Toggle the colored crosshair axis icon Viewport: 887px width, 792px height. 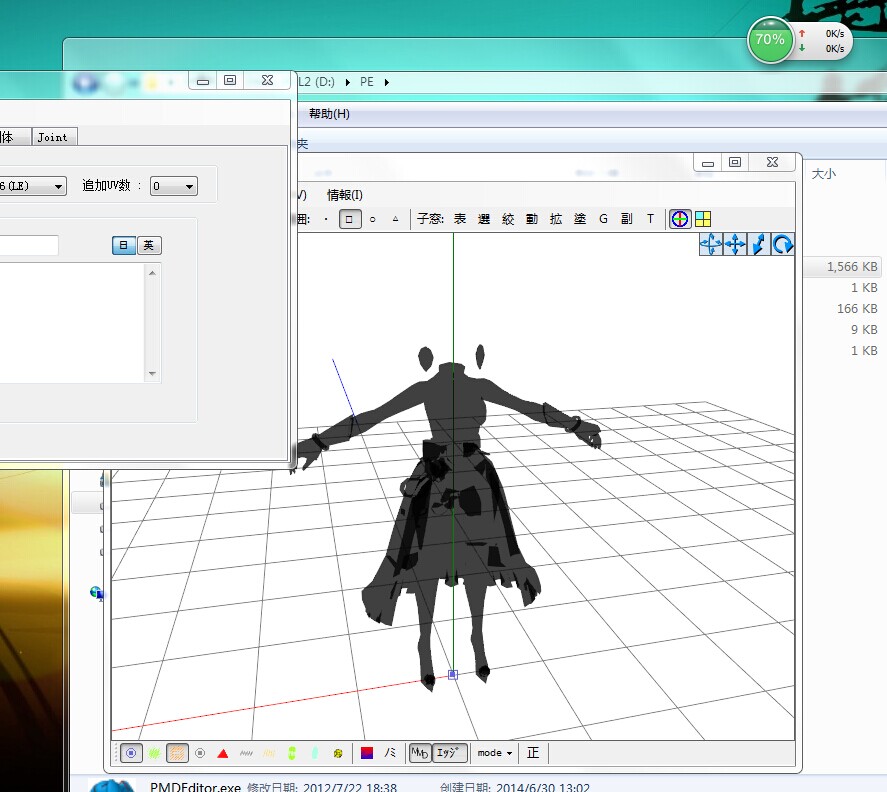[679, 219]
